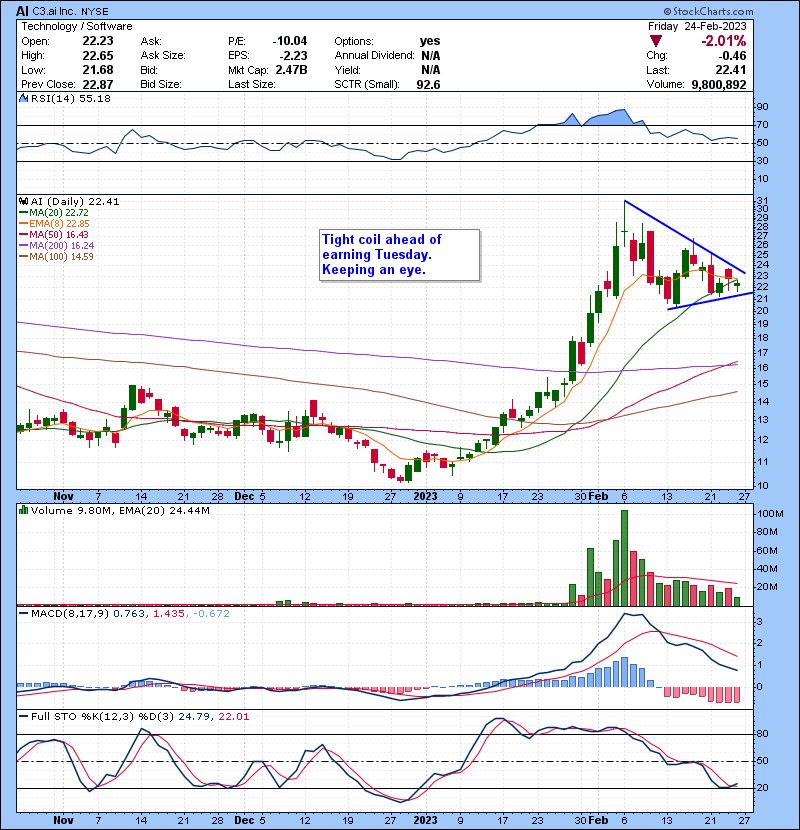The image size is (800, 830).
Task: Click the 2023 marker on the date axis
Action: coord(425,495)
